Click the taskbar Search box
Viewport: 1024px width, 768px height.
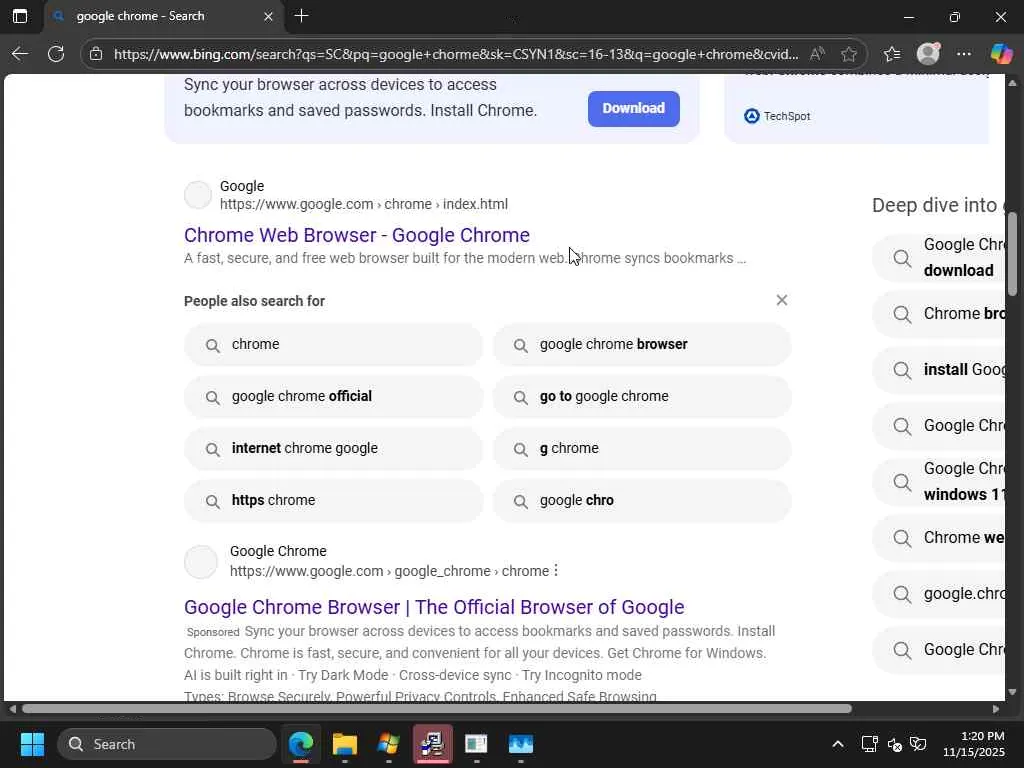[x=167, y=744]
